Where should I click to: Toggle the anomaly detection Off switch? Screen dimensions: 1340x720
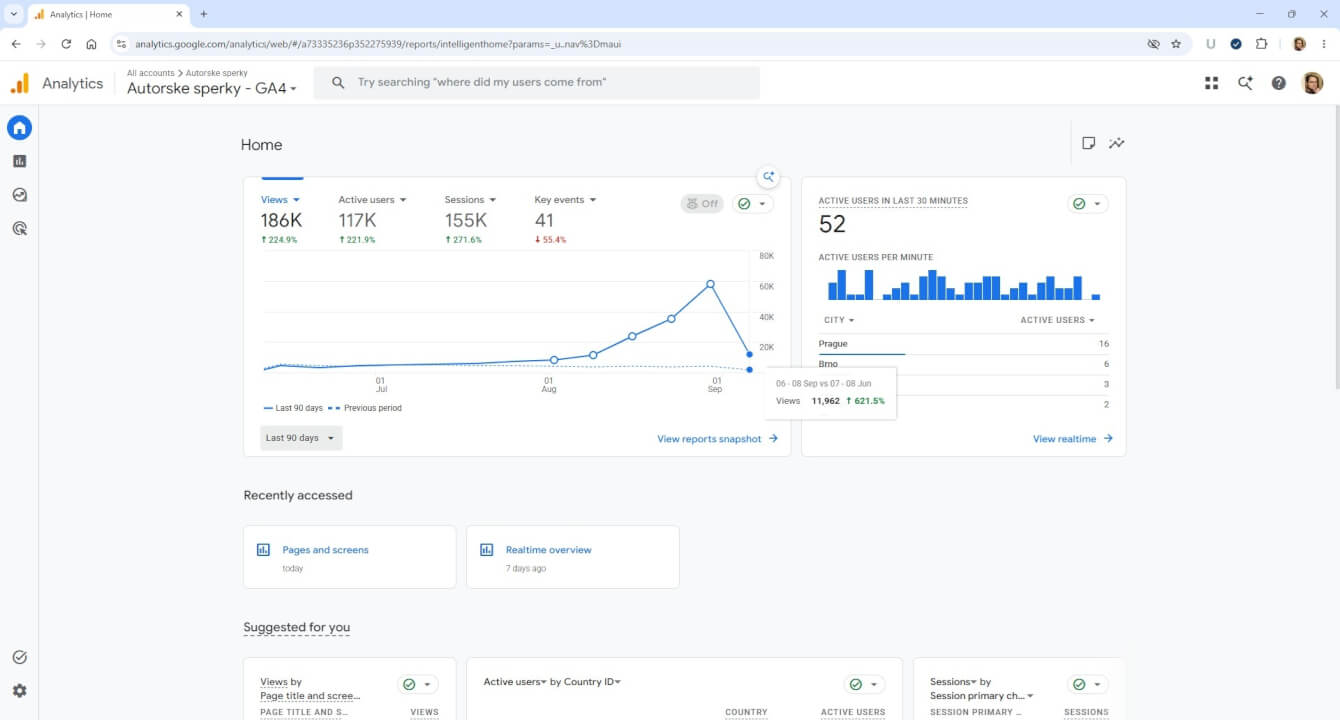click(702, 204)
